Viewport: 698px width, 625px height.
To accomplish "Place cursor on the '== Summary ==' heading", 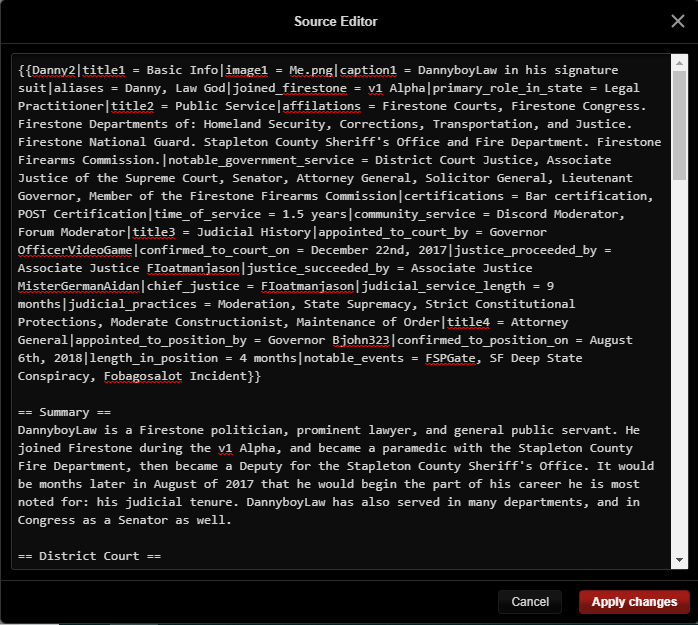I will tap(64, 412).
